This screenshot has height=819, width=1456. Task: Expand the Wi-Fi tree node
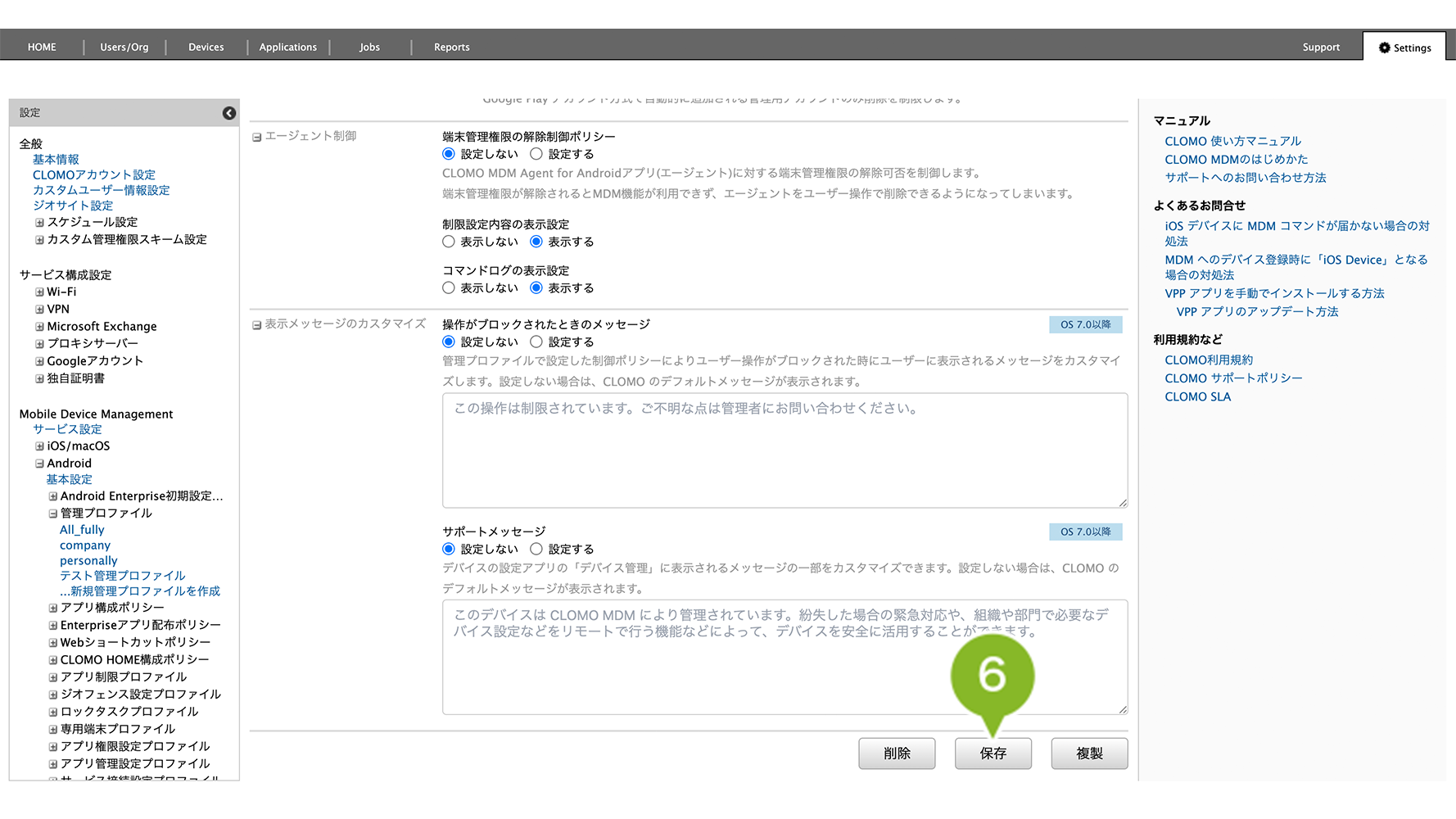[39, 292]
